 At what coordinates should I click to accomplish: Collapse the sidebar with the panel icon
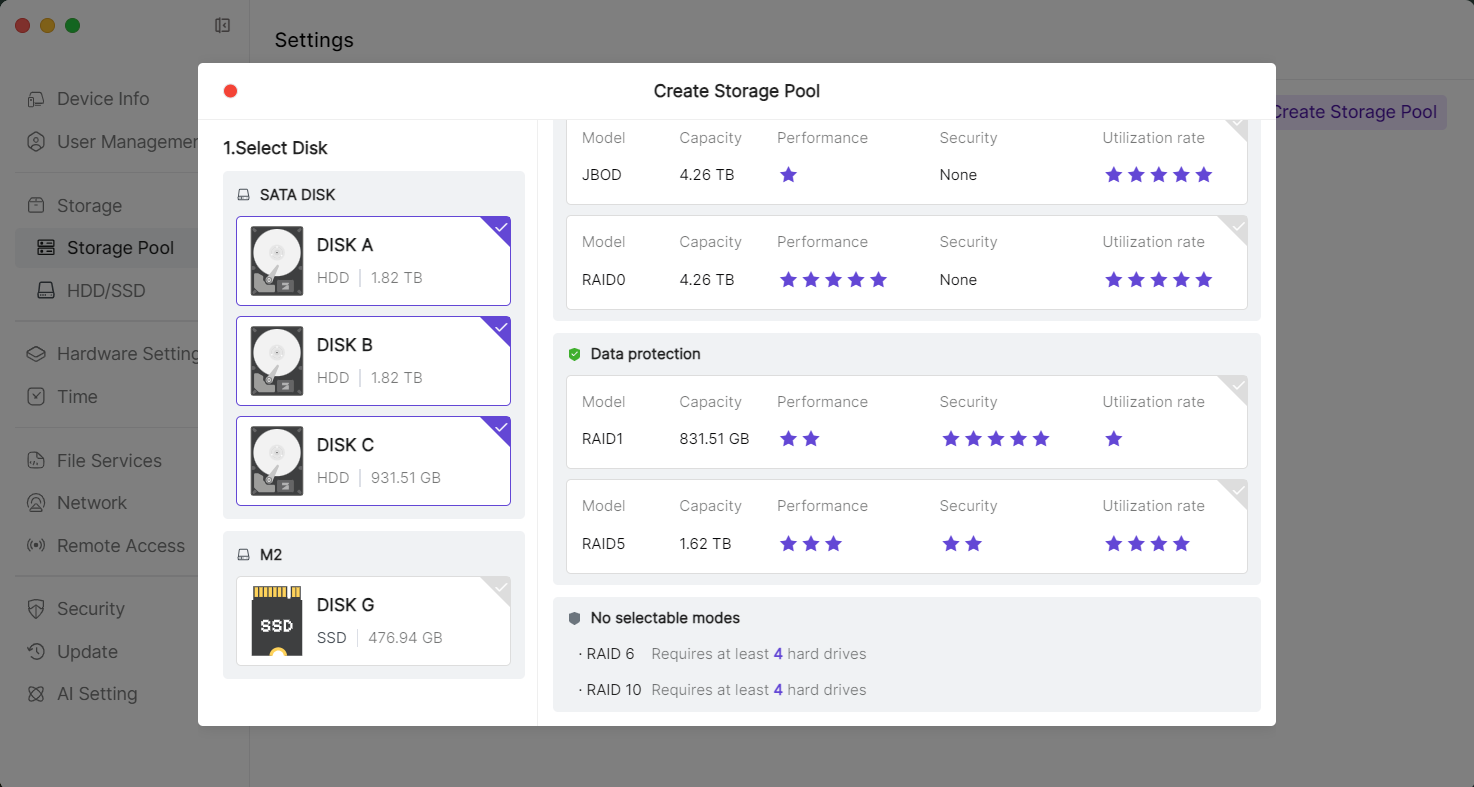(223, 26)
